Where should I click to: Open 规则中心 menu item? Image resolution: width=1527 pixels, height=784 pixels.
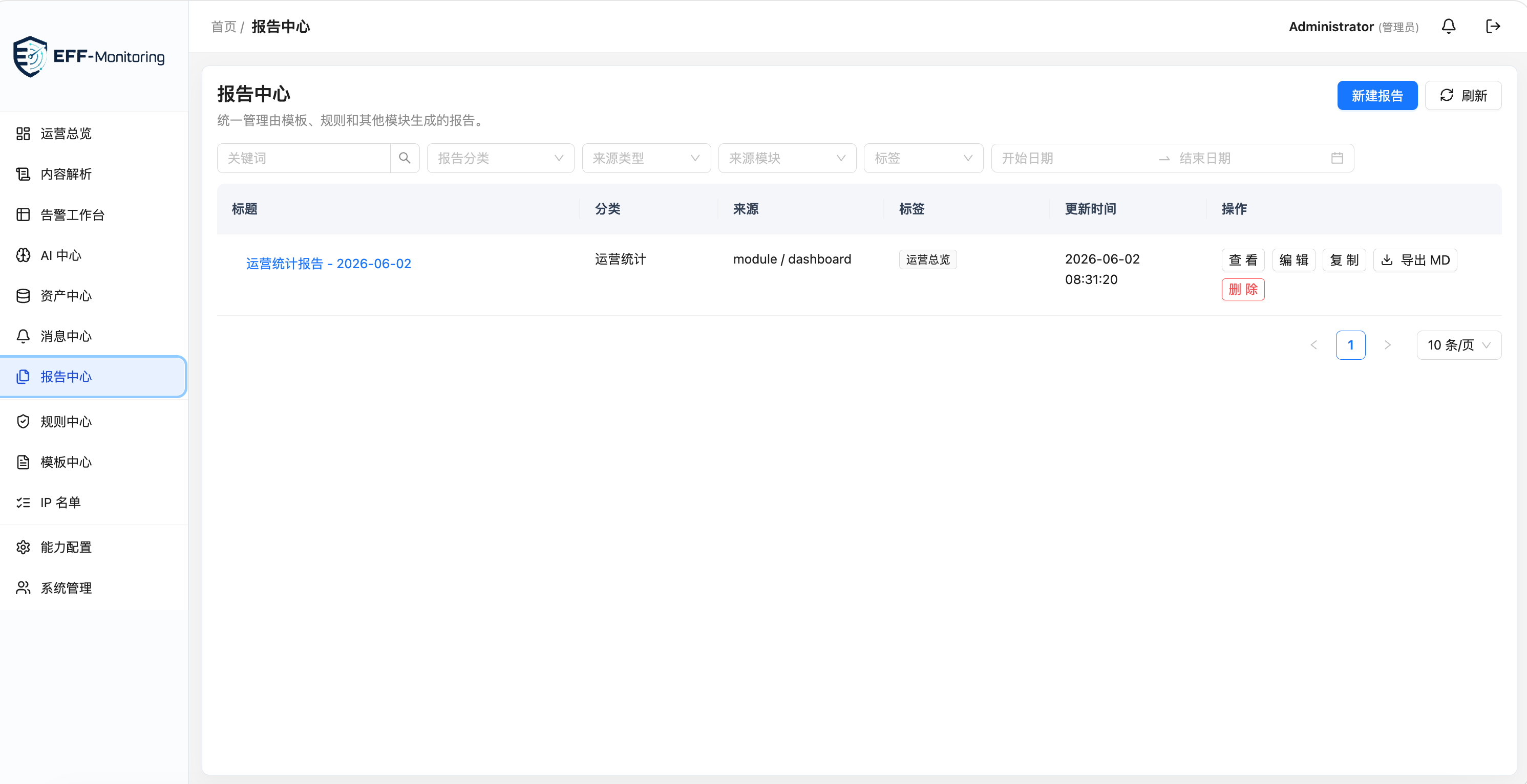94,421
